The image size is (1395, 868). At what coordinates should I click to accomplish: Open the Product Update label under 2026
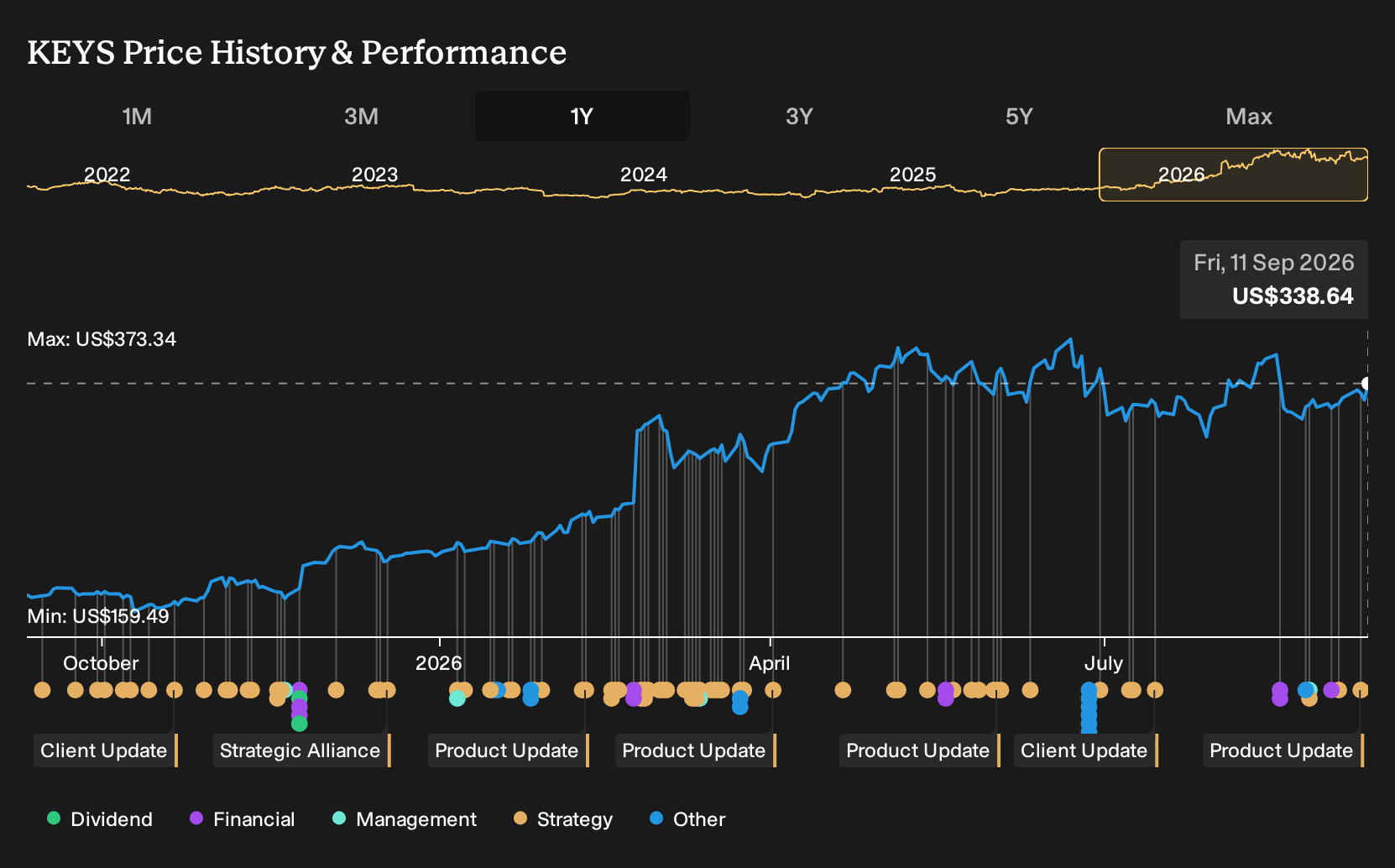(x=508, y=750)
